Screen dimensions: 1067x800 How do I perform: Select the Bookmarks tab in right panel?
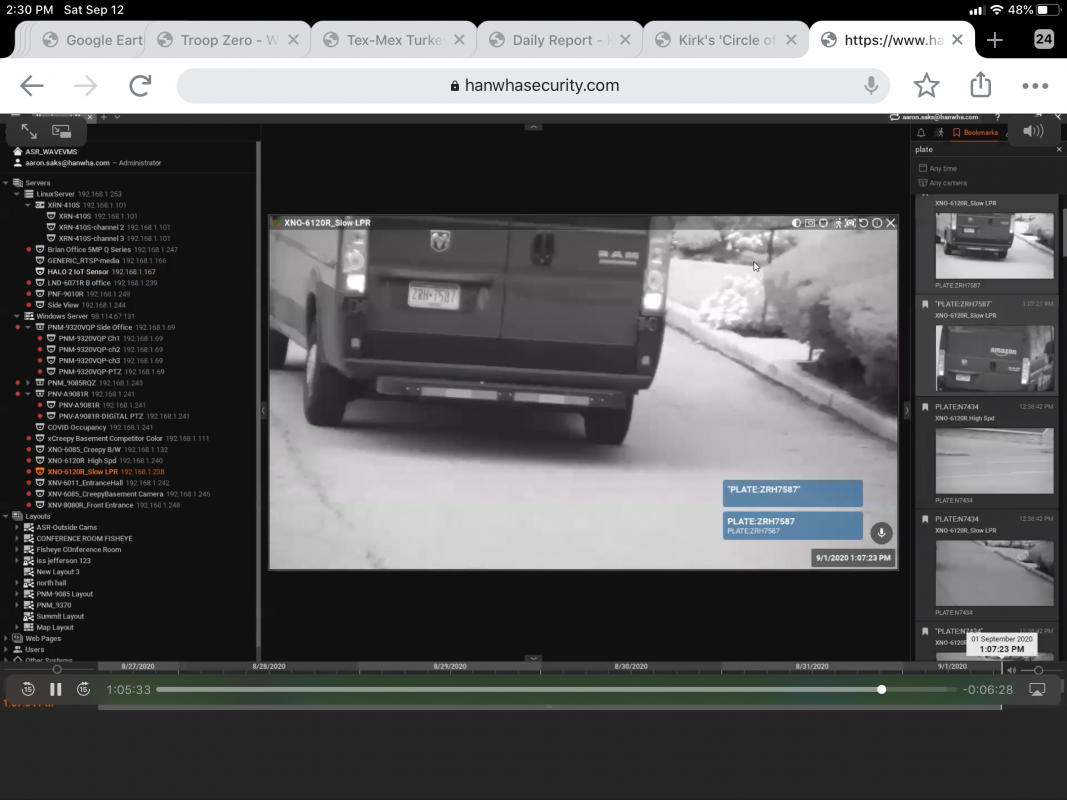pyautogui.click(x=975, y=133)
